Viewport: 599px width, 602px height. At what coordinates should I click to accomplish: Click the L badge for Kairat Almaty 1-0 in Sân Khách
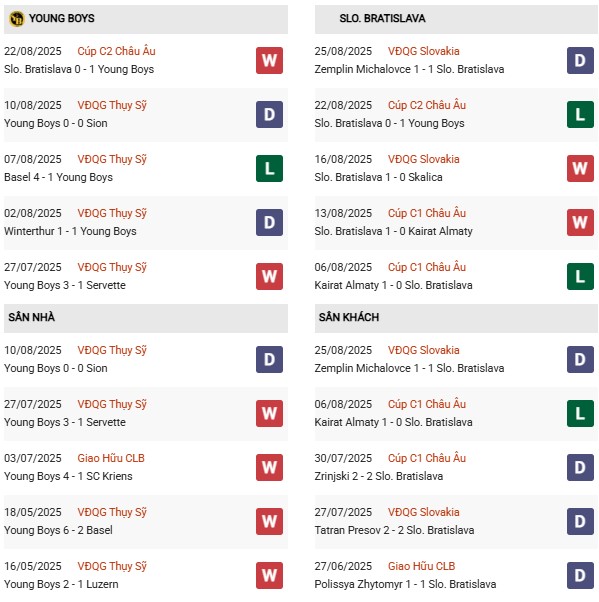point(580,413)
